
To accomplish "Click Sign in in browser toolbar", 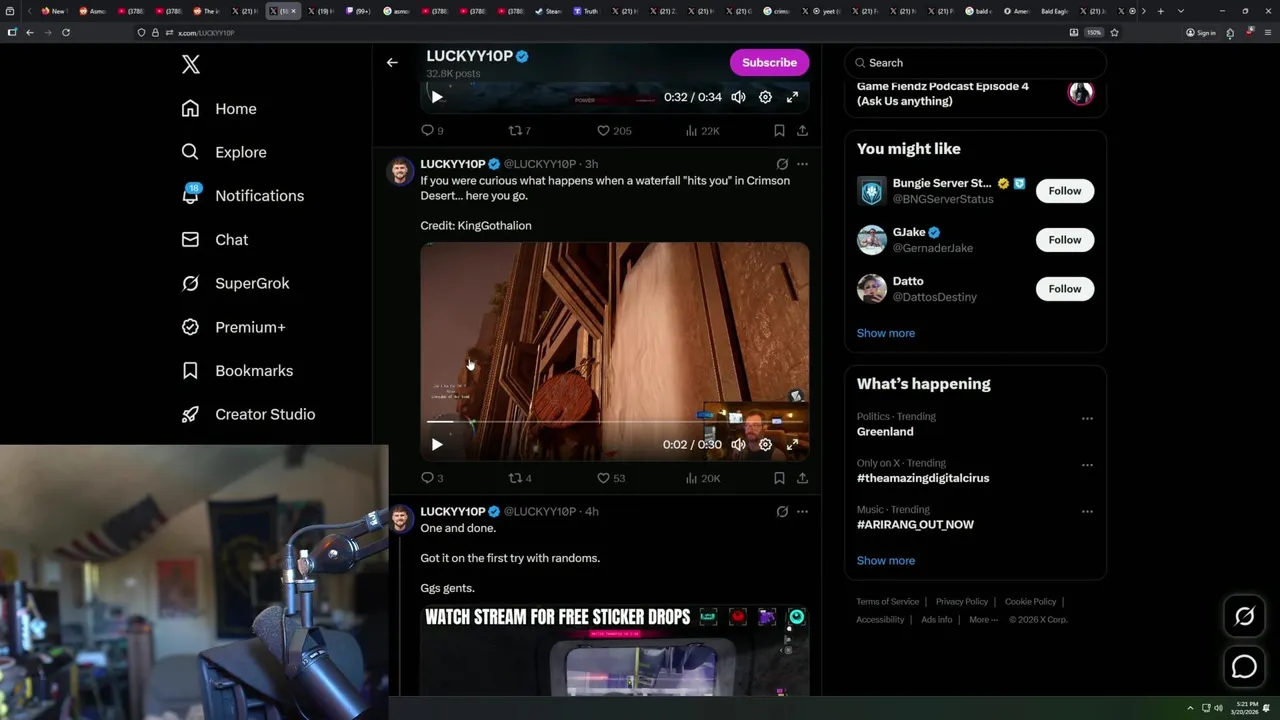I will pos(1201,32).
